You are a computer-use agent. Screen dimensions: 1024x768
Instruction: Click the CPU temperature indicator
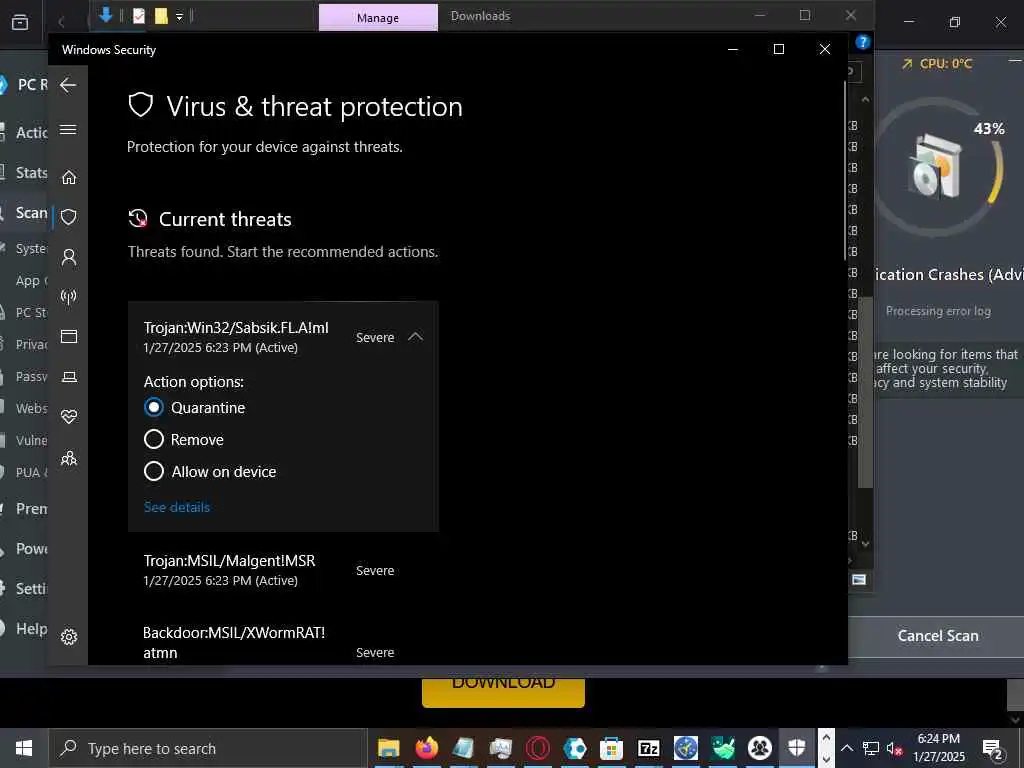pos(937,64)
